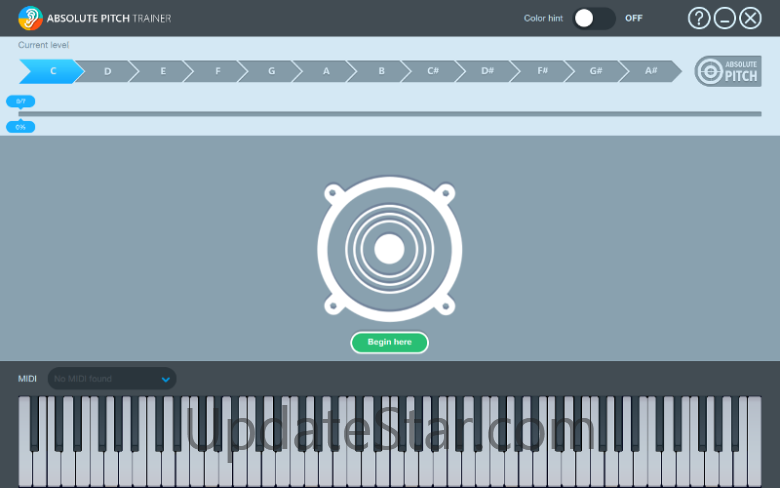Select level C# in level bar
This screenshot has height=488, width=780.
click(433, 71)
